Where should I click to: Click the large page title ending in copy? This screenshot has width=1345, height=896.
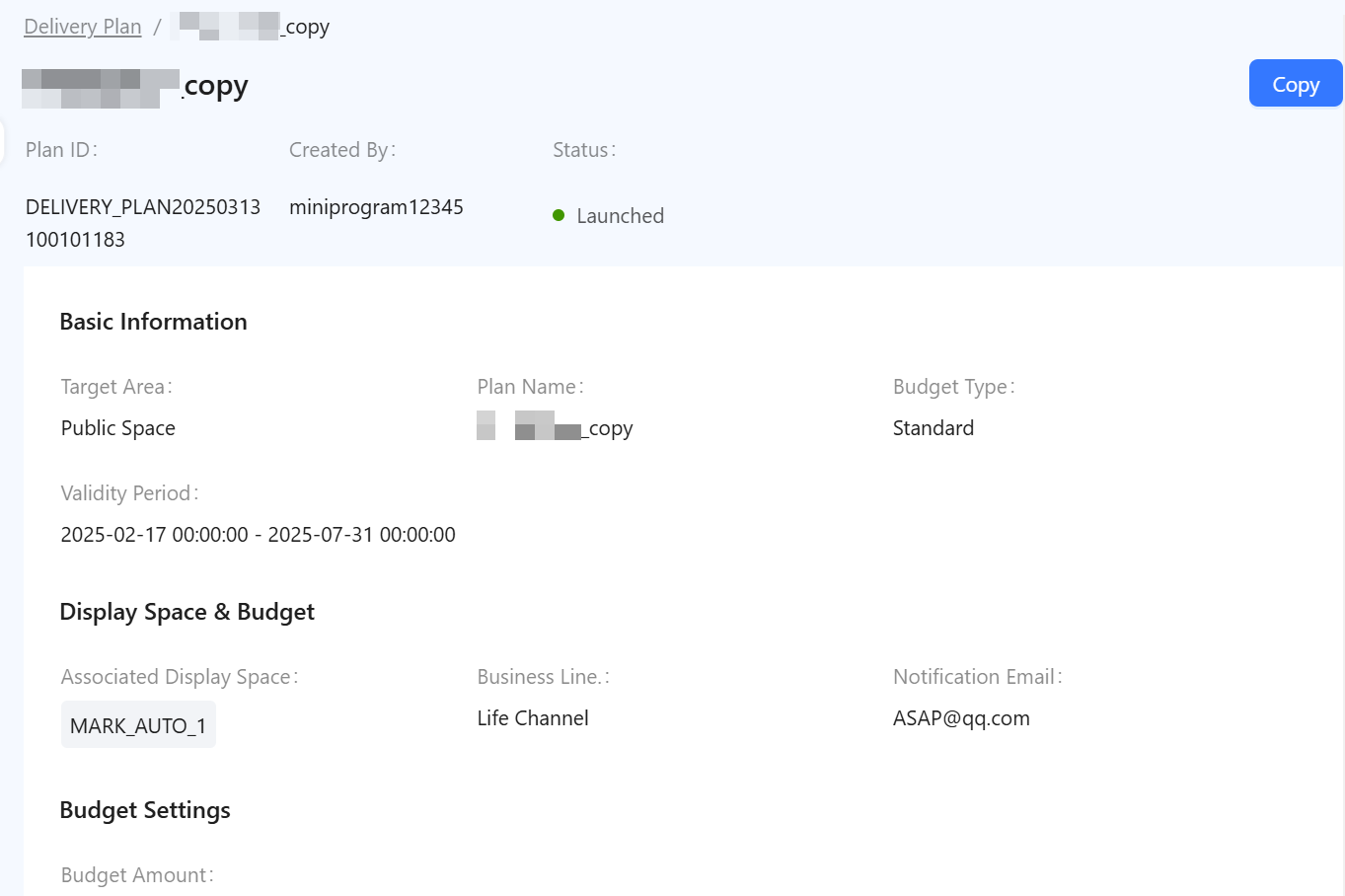135,87
